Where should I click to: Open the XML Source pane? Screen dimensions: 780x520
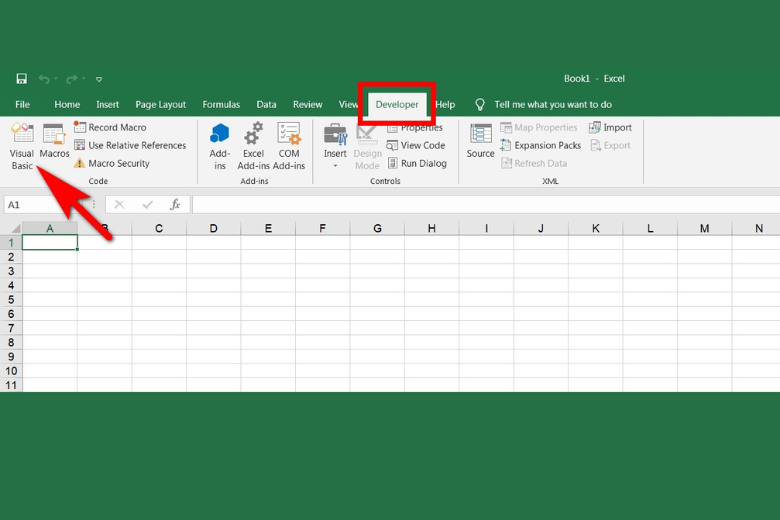(x=481, y=141)
